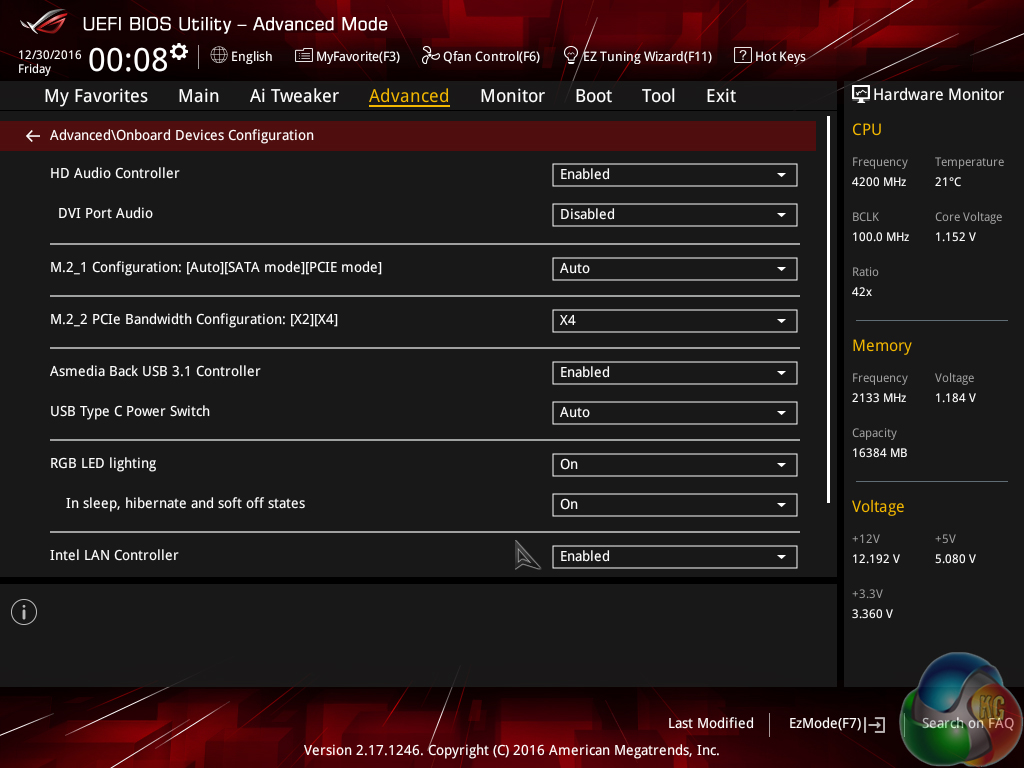Switch to the Main tab
This screenshot has width=1024, height=768.
click(x=199, y=96)
